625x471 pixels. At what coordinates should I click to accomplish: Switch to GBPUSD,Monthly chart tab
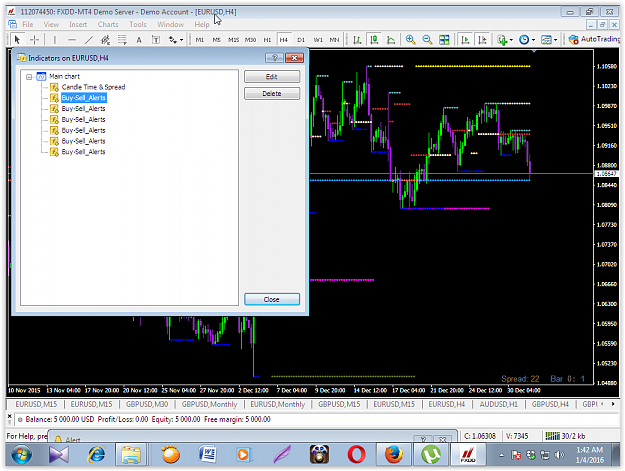click(209, 404)
